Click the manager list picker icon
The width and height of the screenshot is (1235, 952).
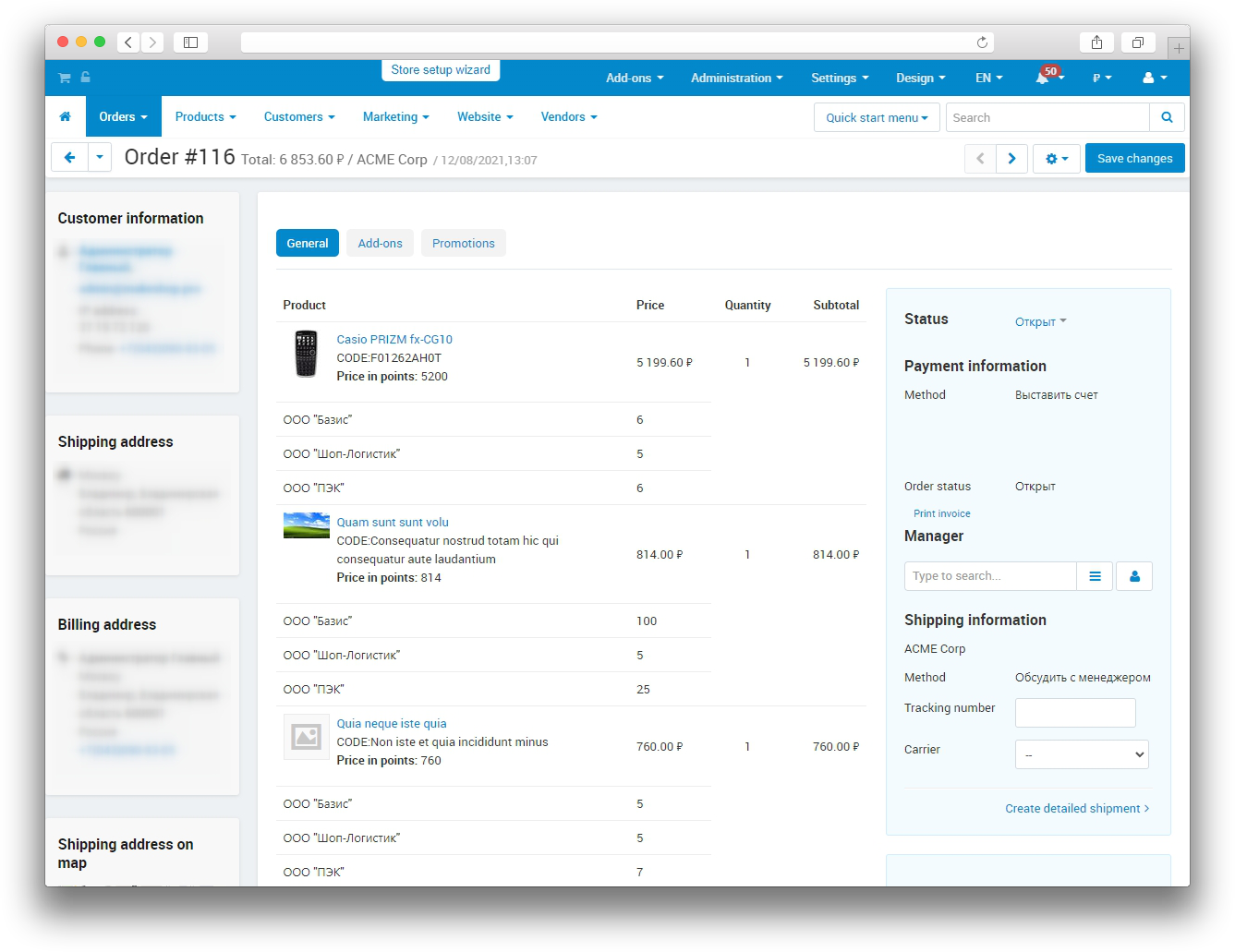tap(1095, 576)
